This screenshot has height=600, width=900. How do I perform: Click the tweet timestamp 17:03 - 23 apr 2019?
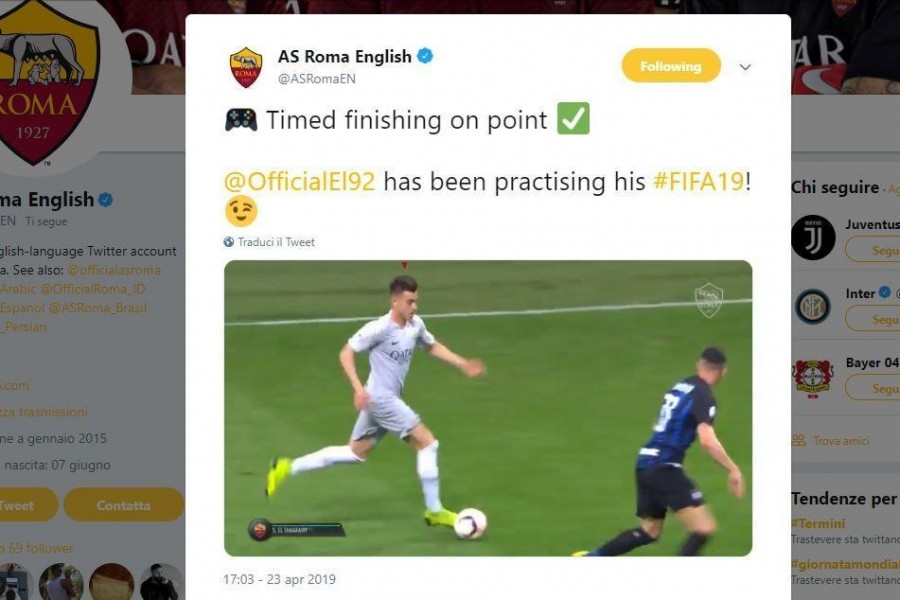point(280,579)
